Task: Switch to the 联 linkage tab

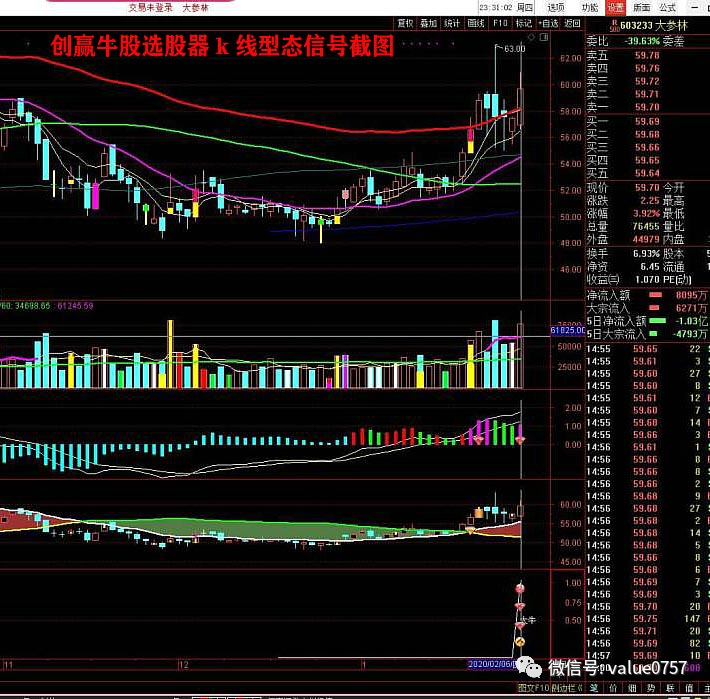Action: 670,688
